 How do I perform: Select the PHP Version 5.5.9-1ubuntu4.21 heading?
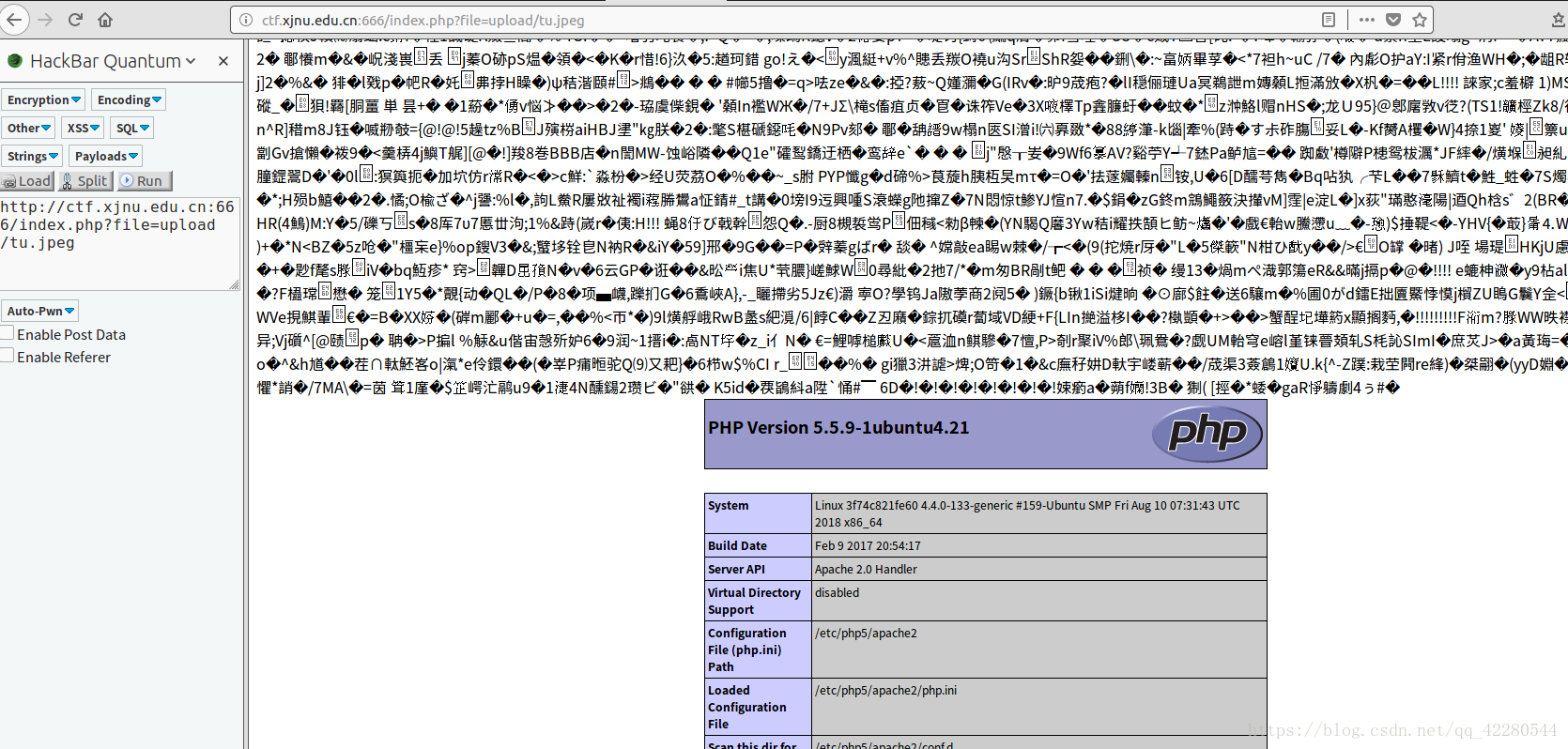pos(838,428)
